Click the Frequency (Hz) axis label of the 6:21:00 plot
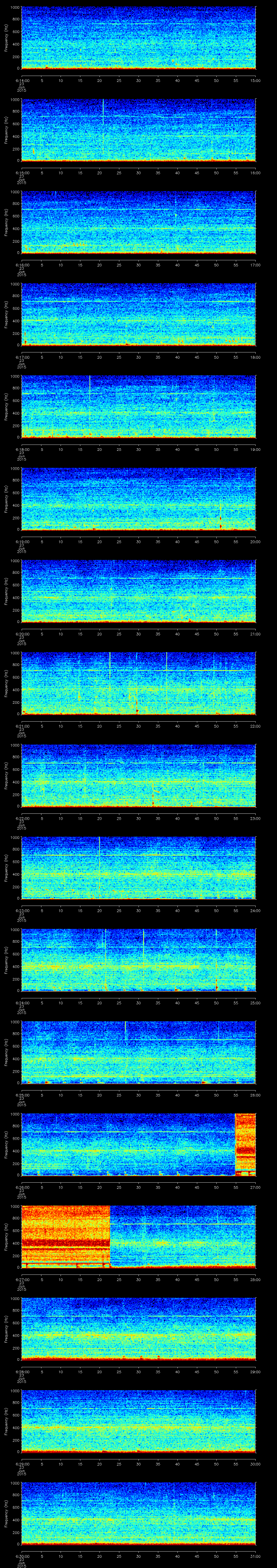This screenshot has height=1568, width=277. [7, 683]
